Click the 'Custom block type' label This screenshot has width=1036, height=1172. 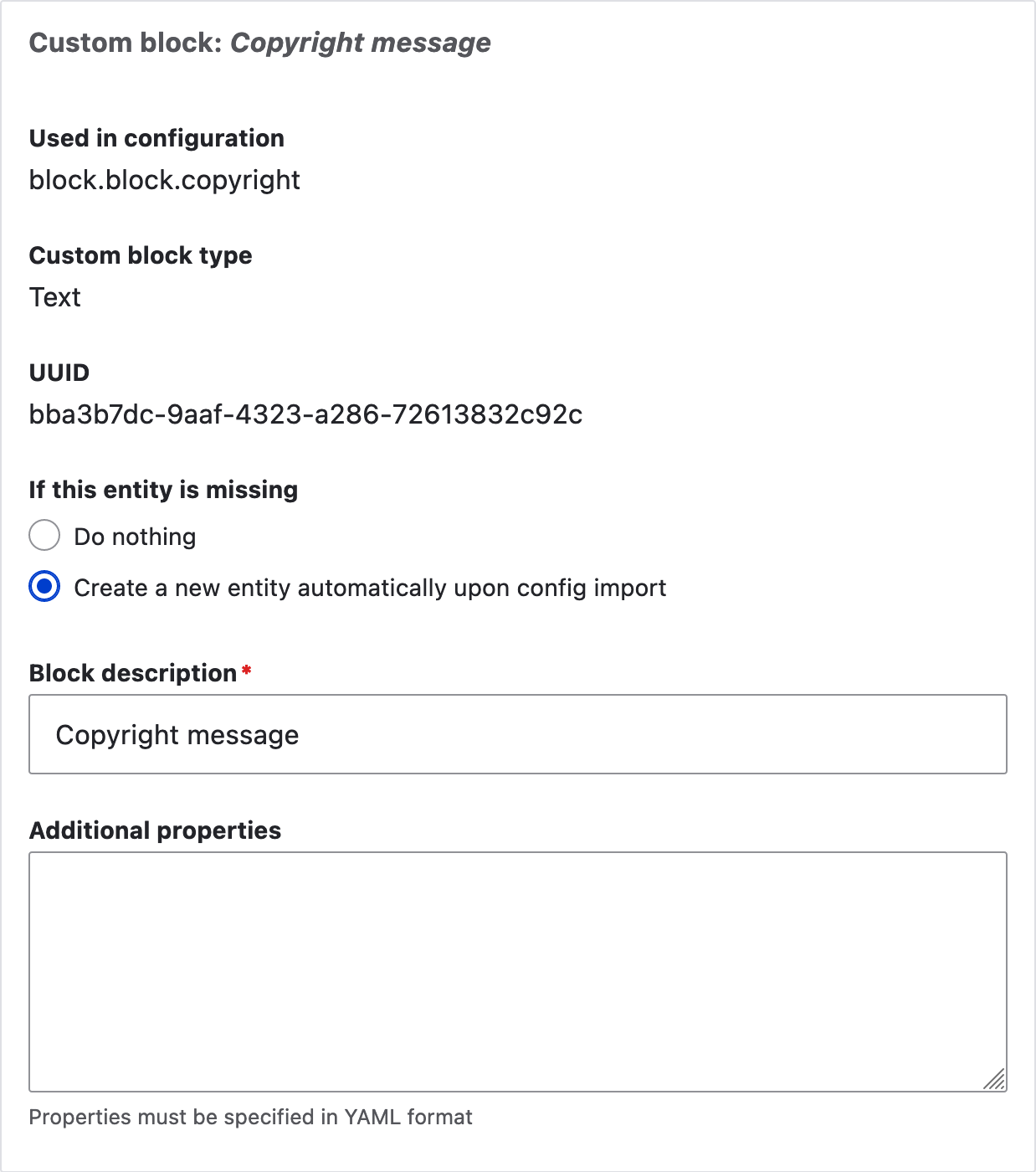tap(141, 255)
